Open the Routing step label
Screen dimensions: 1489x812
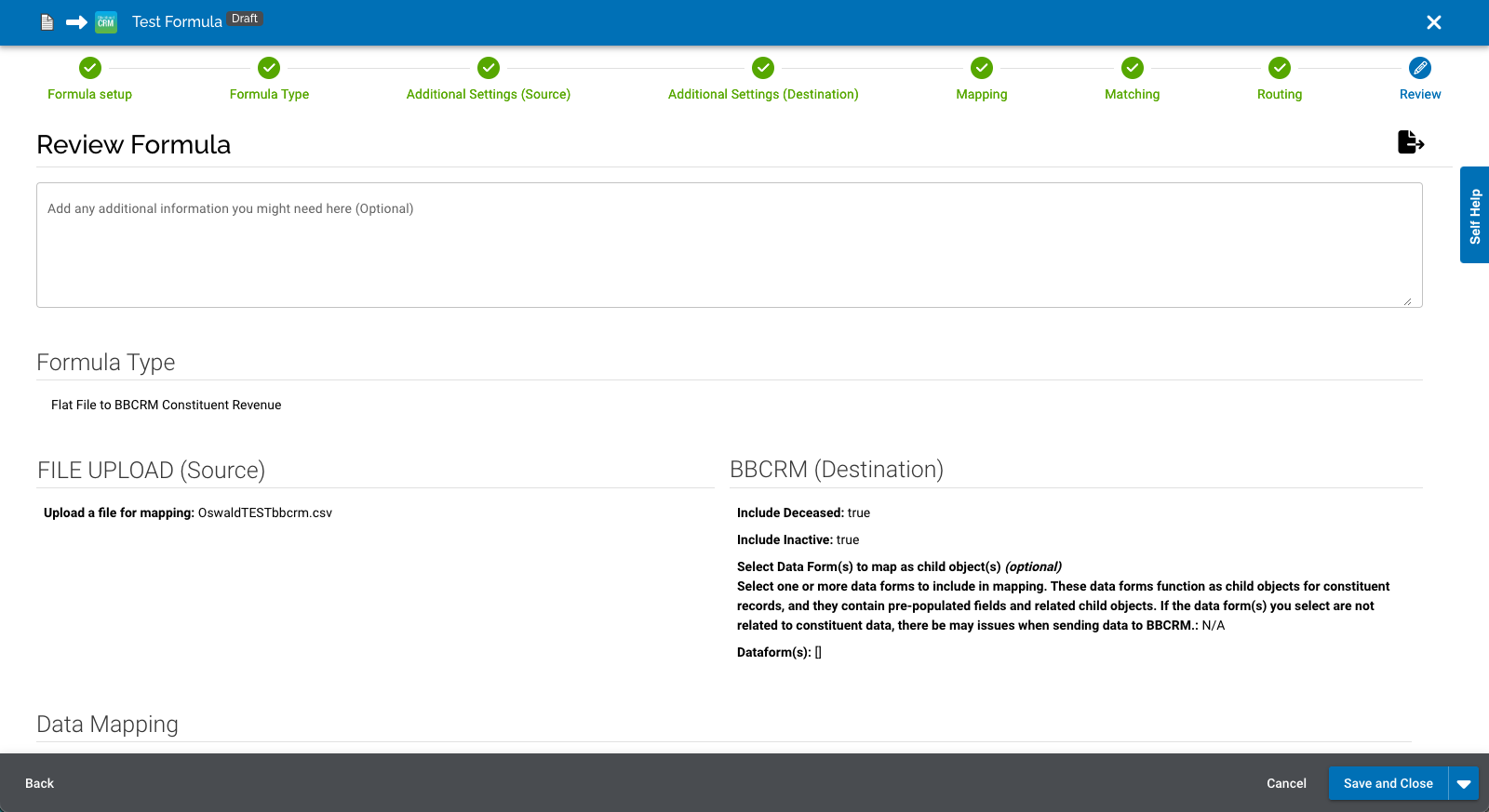click(1280, 94)
